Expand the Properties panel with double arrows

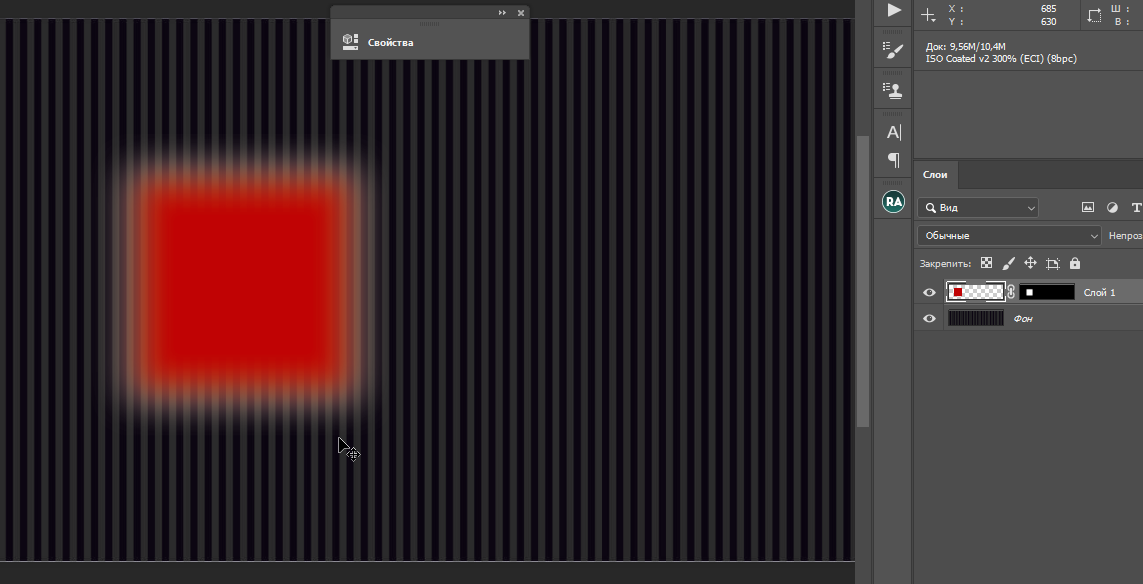pyautogui.click(x=502, y=12)
